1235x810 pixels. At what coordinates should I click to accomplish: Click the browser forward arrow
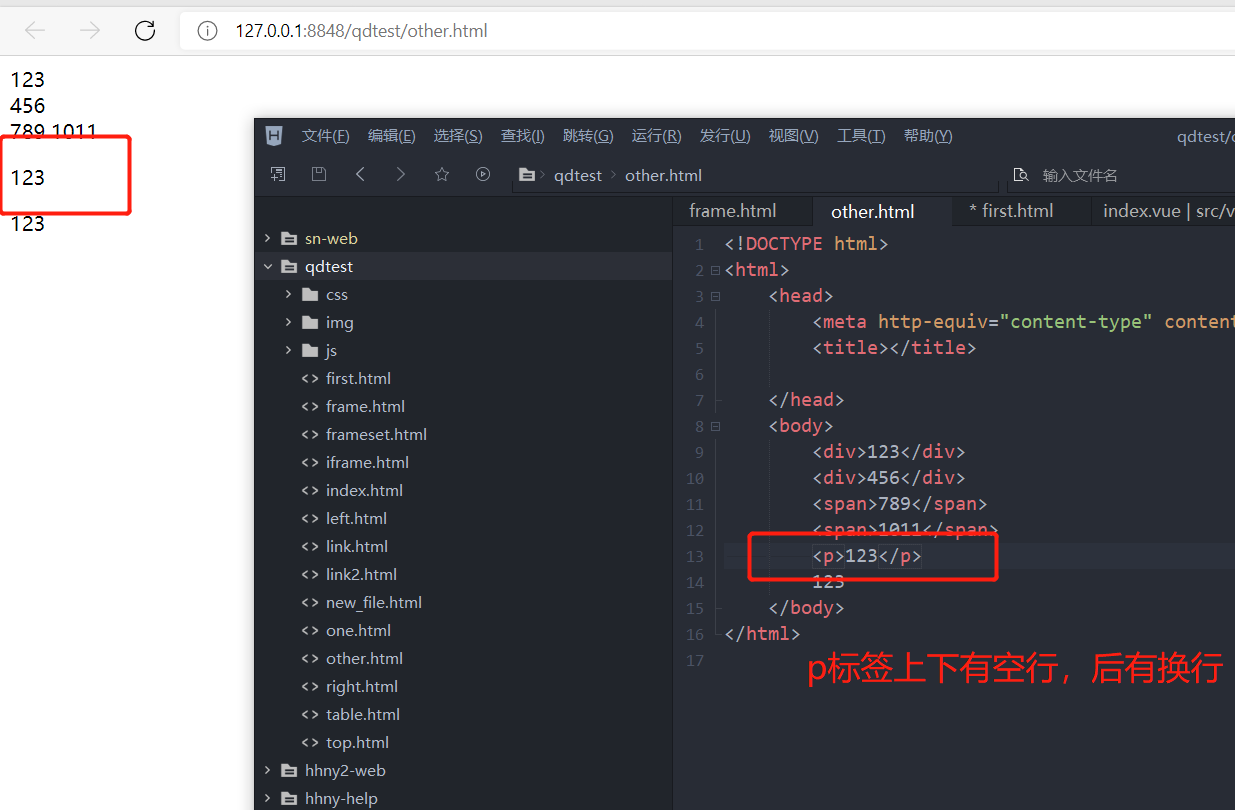coord(90,31)
